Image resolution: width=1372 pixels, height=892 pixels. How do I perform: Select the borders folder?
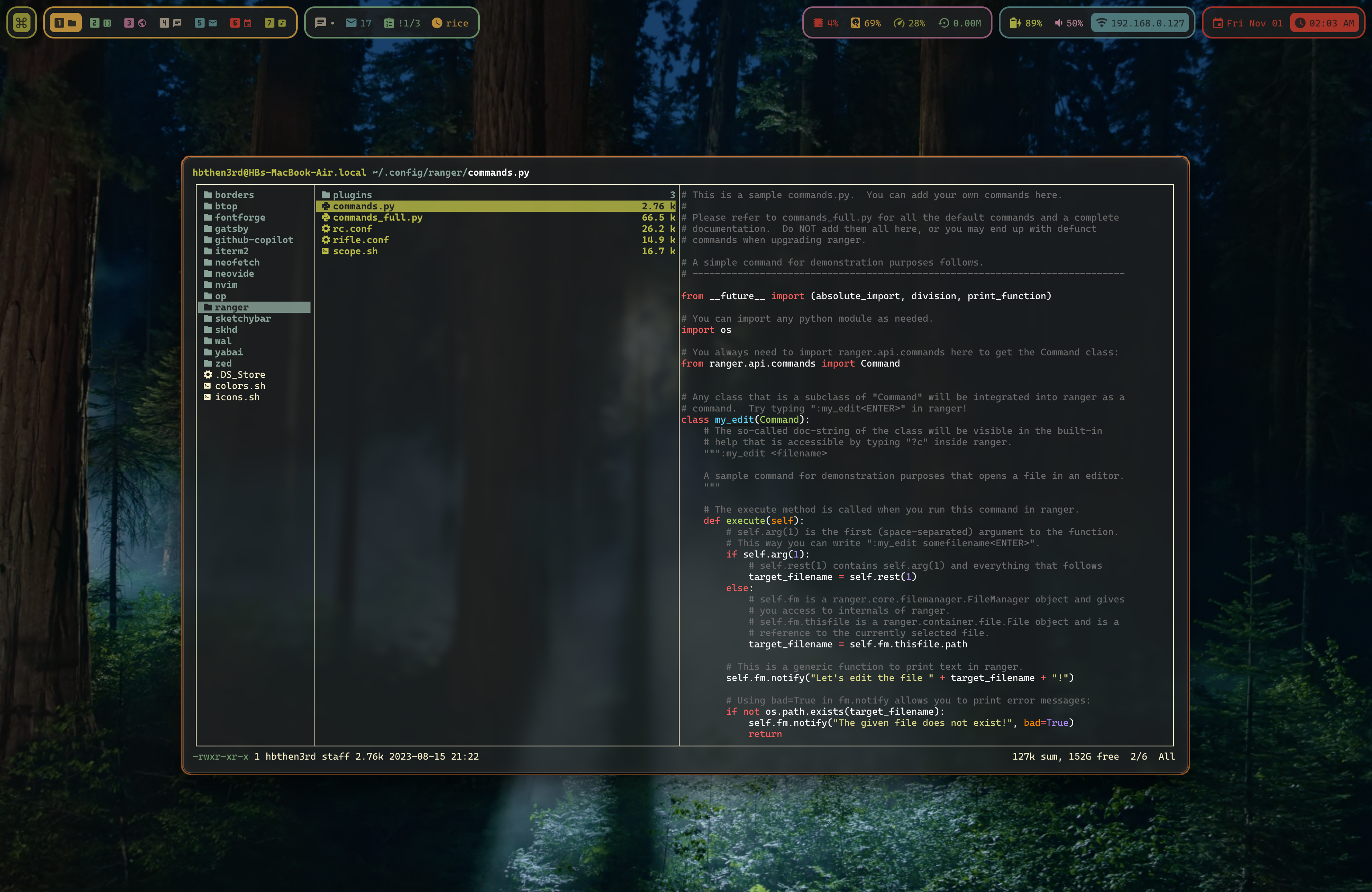click(254, 195)
